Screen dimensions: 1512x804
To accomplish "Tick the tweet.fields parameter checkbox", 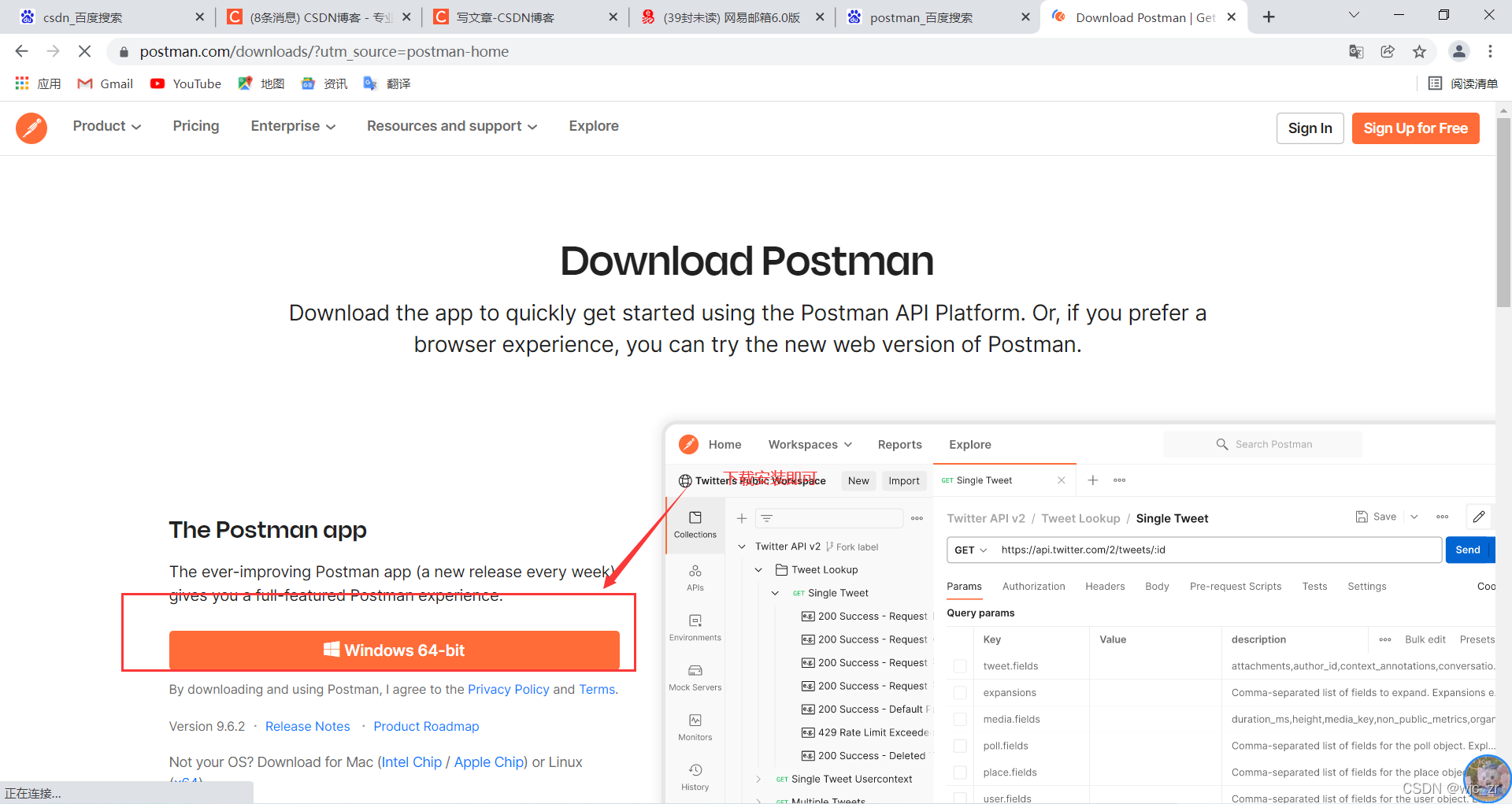I will (x=960, y=666).
